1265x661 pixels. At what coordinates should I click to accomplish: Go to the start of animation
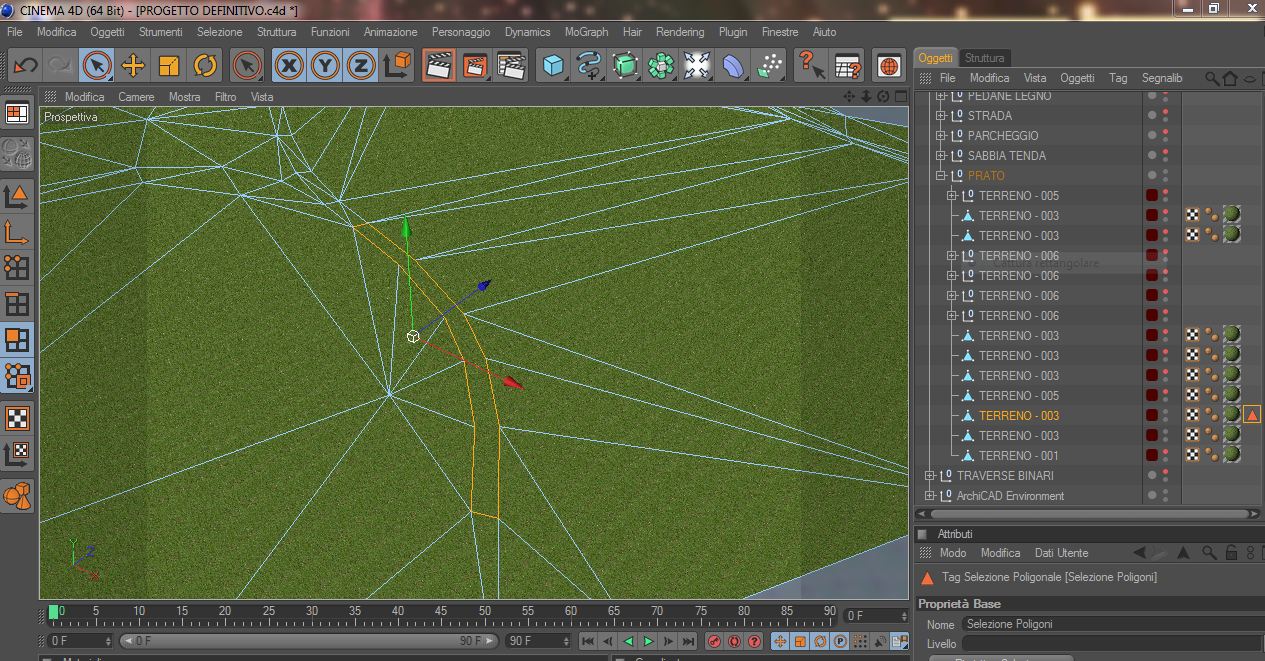point(588,641)
